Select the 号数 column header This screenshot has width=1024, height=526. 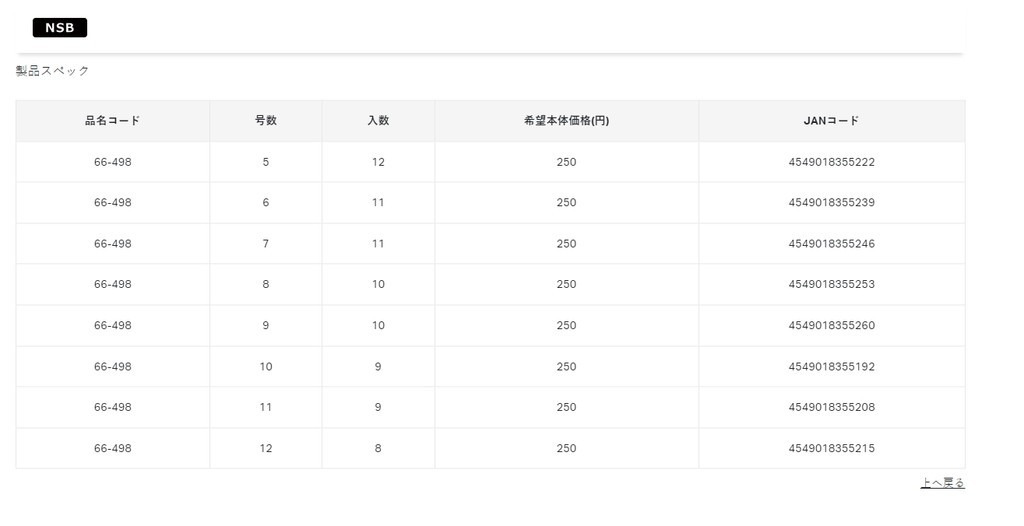point(266,121)
